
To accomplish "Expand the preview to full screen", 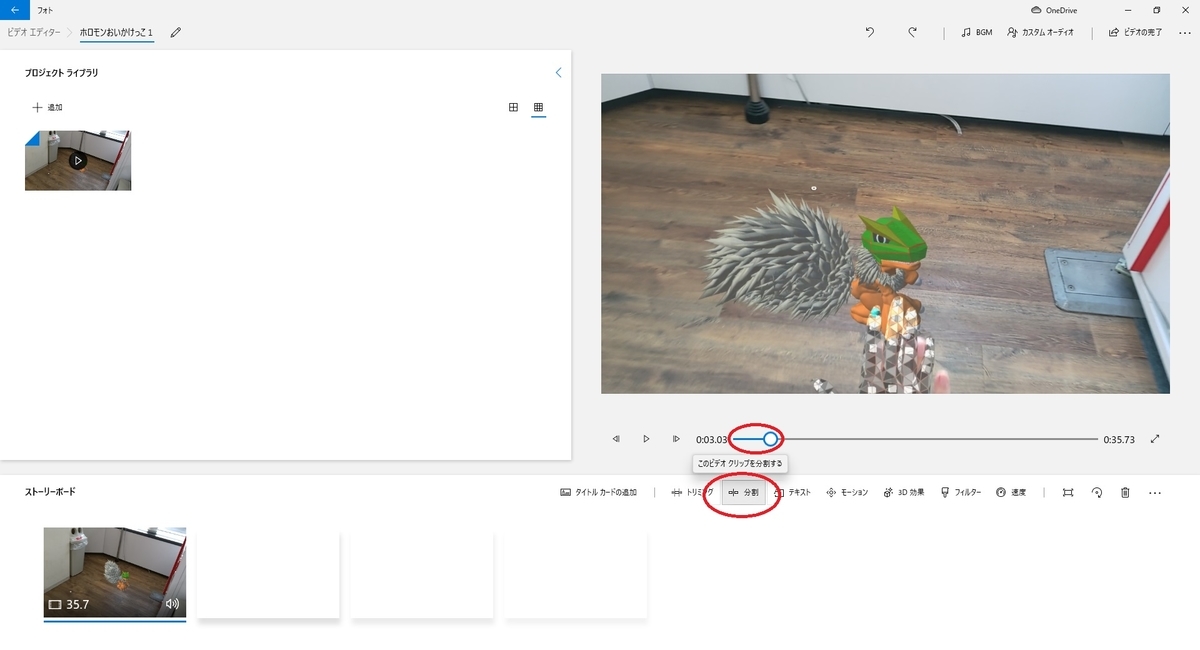I will coord(1155,439).
